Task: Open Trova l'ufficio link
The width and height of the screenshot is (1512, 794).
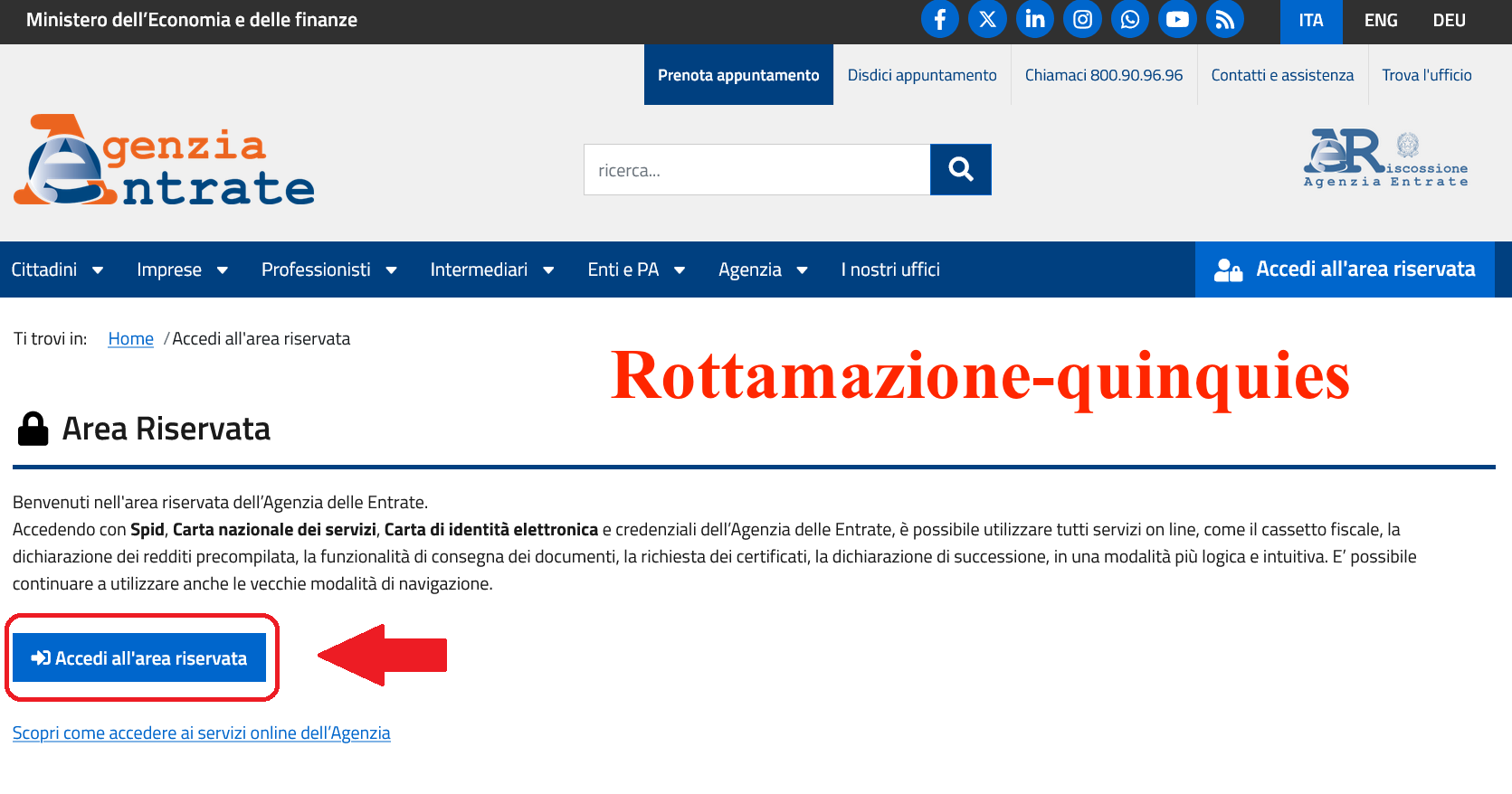Action: 1427,75
